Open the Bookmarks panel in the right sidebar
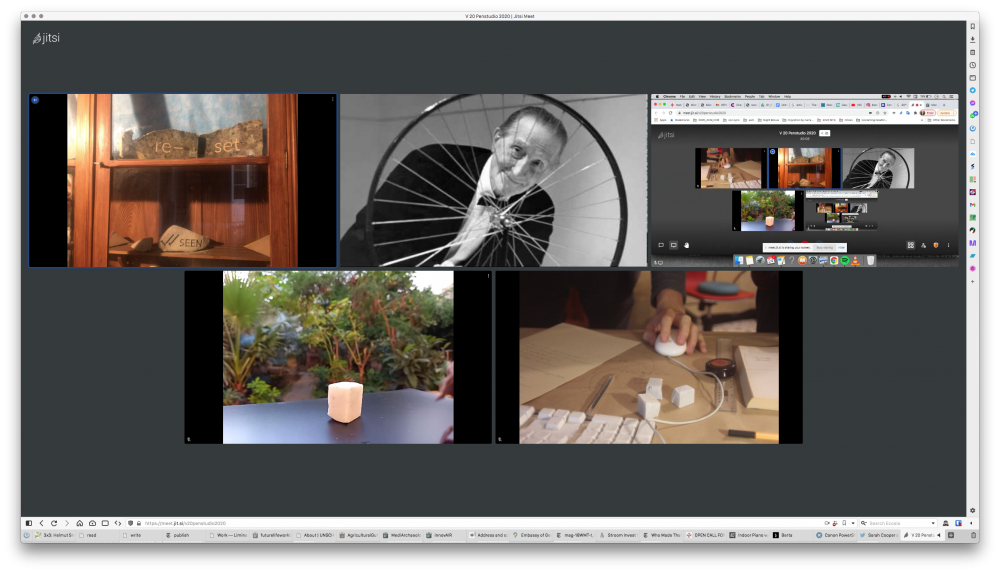The height and width of the screenshot is (573, 1000). [x=973, y=26]
